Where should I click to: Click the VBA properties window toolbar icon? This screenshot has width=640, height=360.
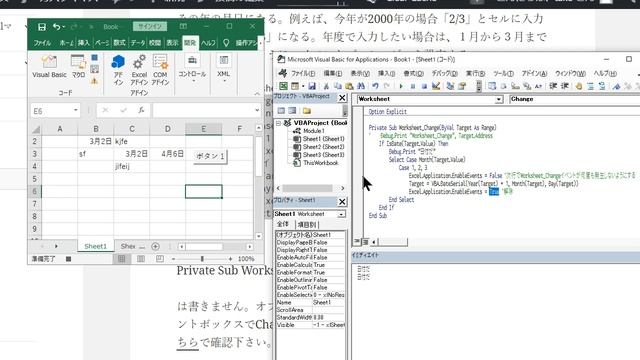462,86
